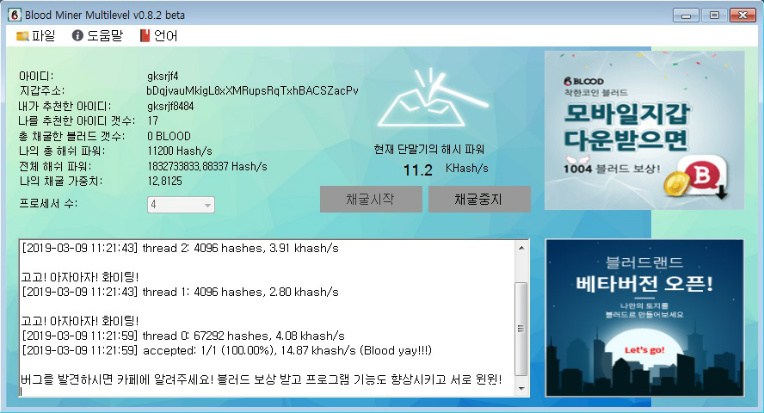Expand the 프로세서 수 dropdown
Image resolution: width=764 pixels, height=413 pixels.
point(181,205)
